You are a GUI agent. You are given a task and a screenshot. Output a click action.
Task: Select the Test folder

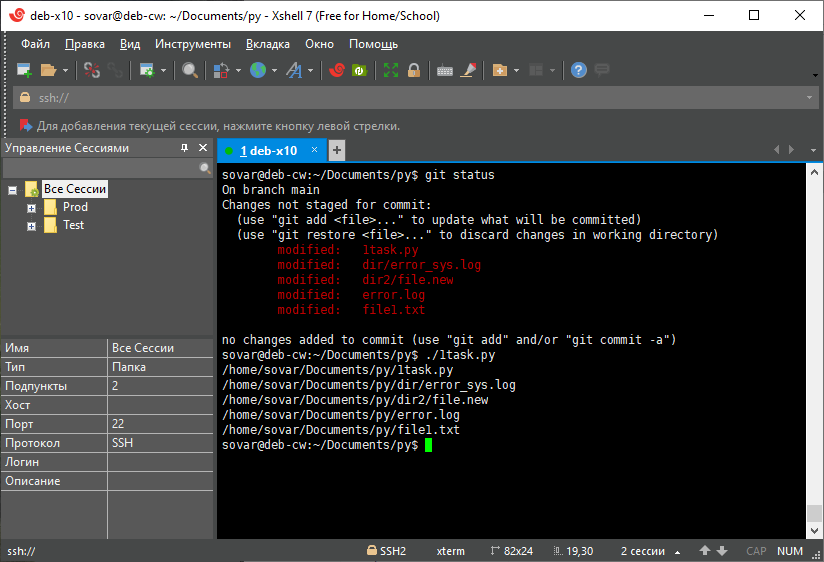coord(74,225)
